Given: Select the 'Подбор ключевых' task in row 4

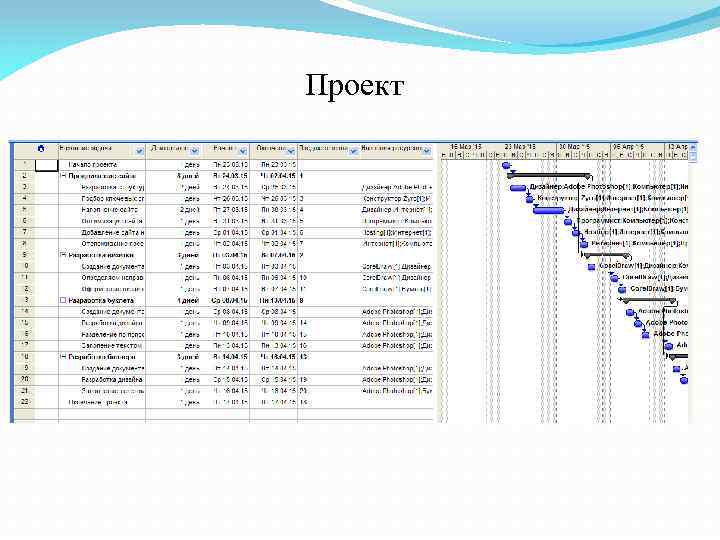Looking at the screenshot, I should click(x=112, y=198).
